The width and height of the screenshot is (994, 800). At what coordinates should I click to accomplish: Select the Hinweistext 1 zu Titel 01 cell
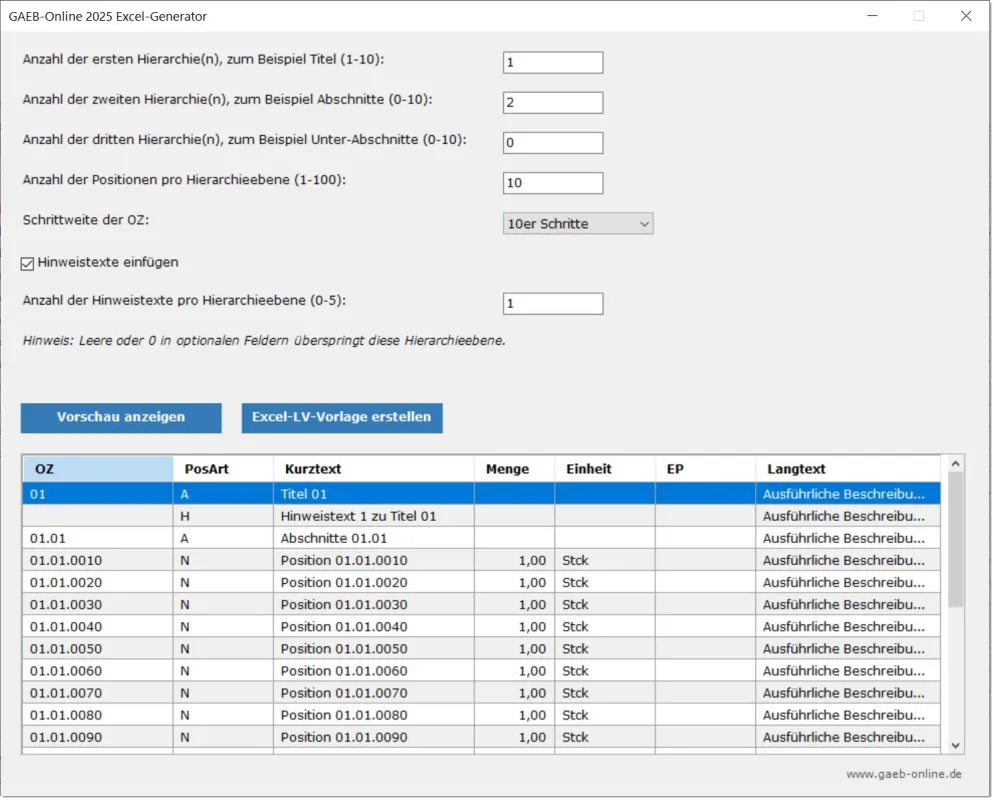[374, 516]
